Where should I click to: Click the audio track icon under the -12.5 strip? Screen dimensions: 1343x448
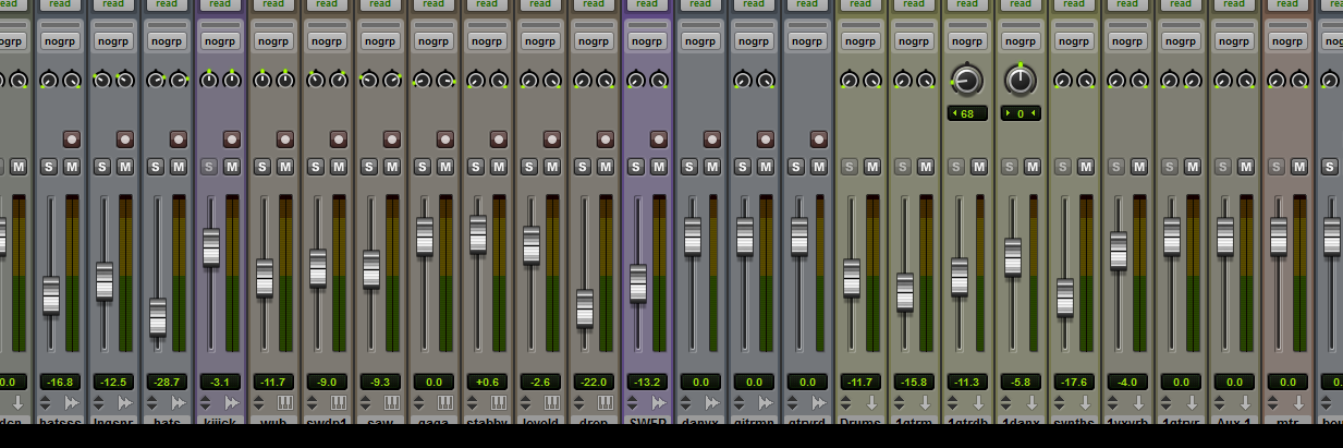pos(125,402)
